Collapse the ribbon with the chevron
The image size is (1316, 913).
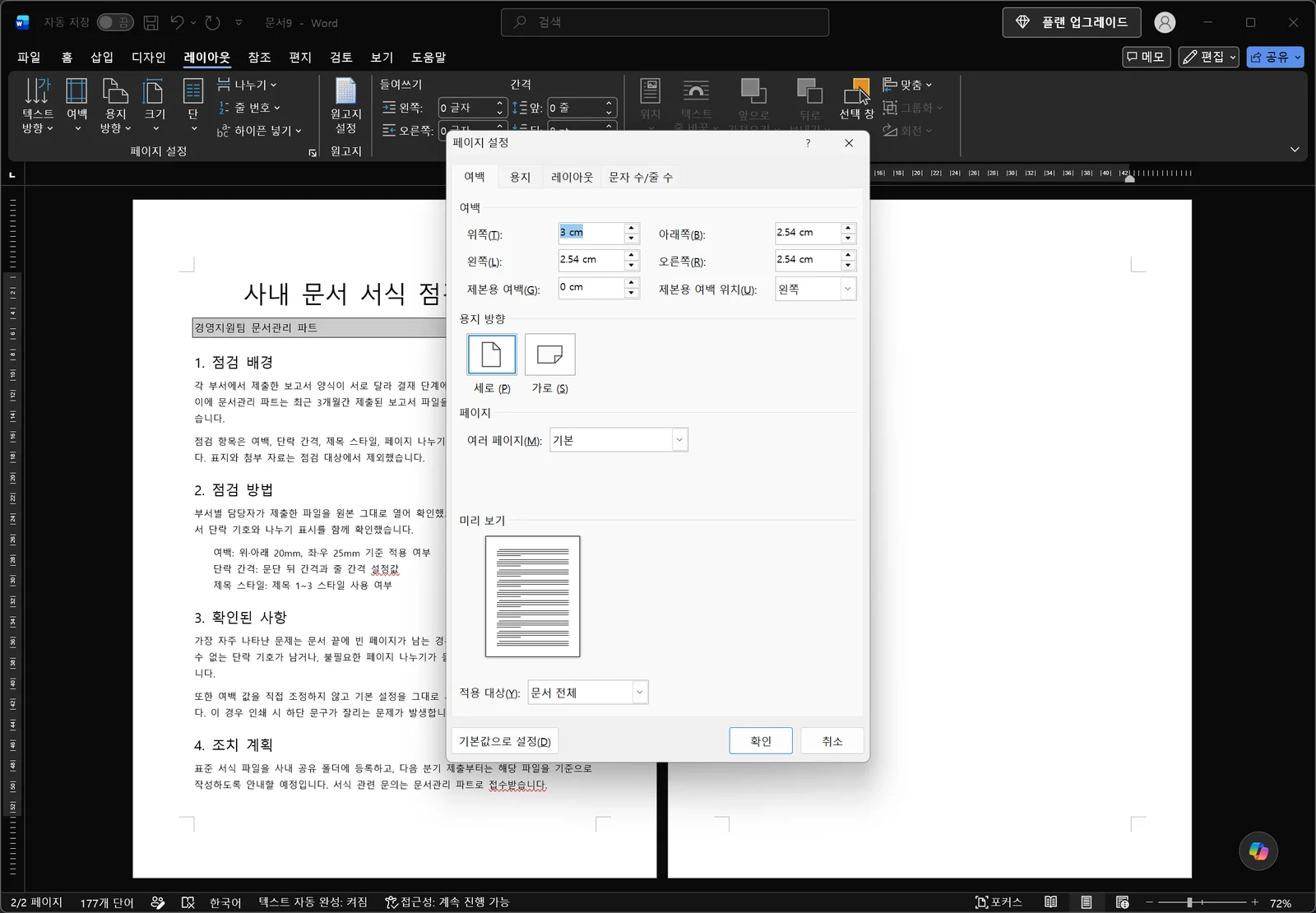pyautogui.click(x=1295, y=150)
